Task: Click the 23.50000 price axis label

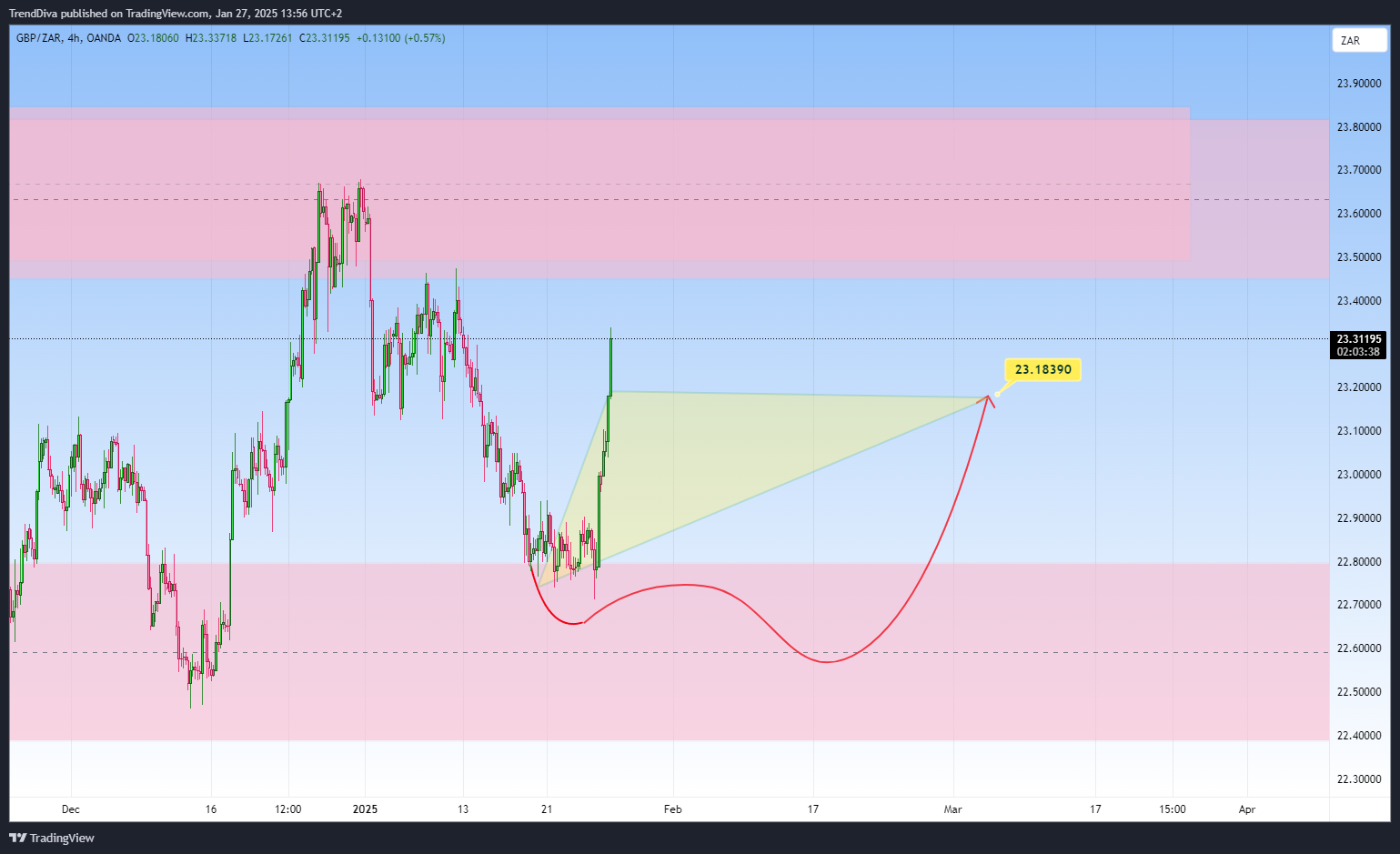Action: [1358, 257]
